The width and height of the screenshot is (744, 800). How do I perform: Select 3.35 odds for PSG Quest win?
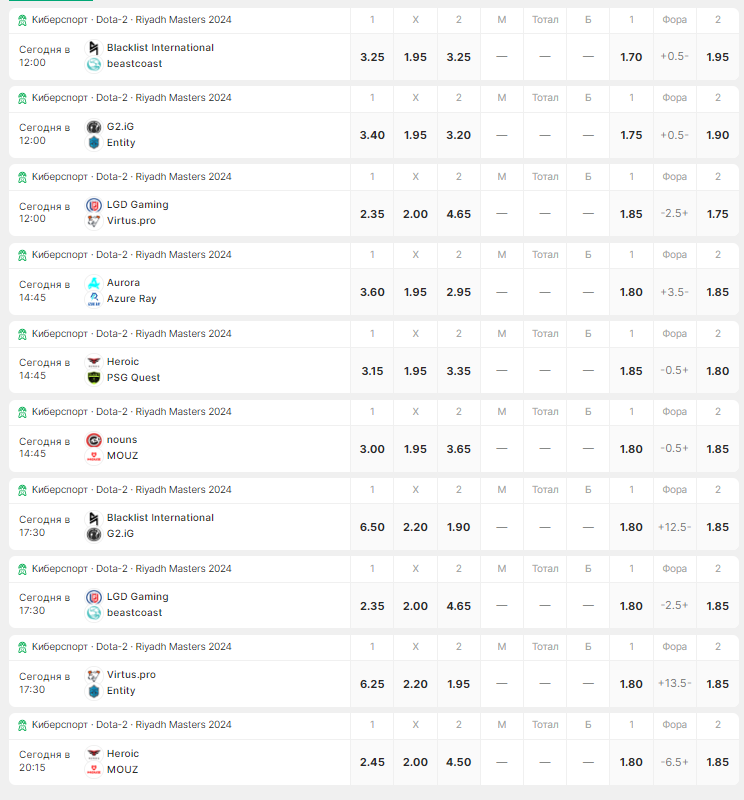point(459,371)
